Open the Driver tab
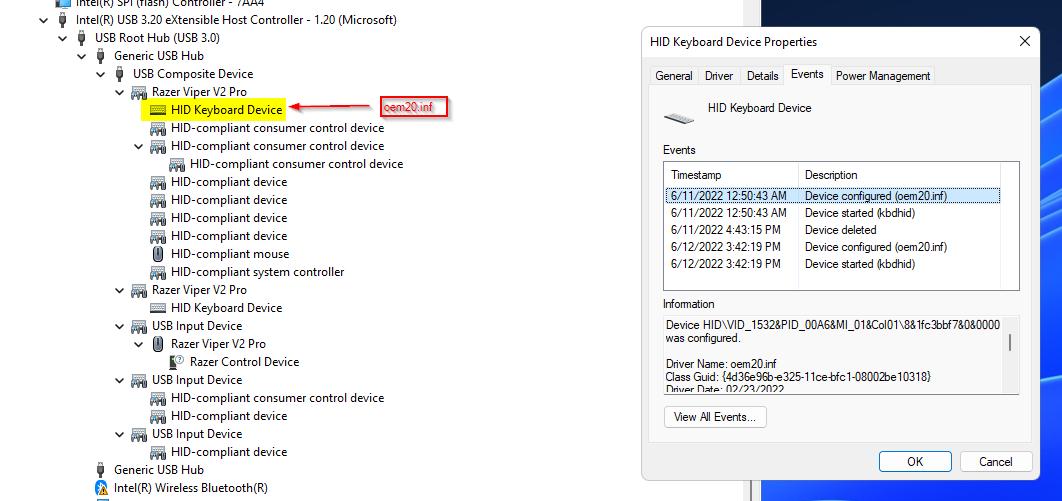Screen dimensions: 1062x501 click(x=719, y=76)
